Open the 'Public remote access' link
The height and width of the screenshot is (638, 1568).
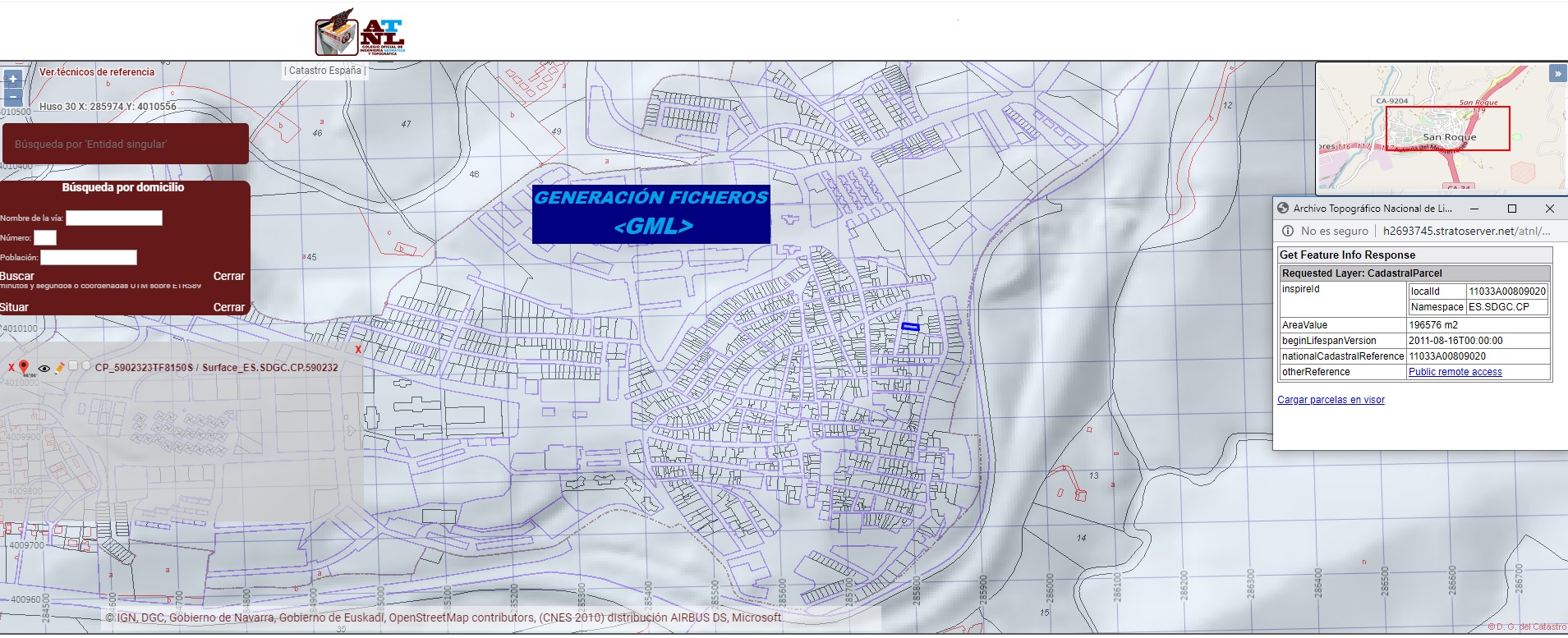tap(1455, 372)
